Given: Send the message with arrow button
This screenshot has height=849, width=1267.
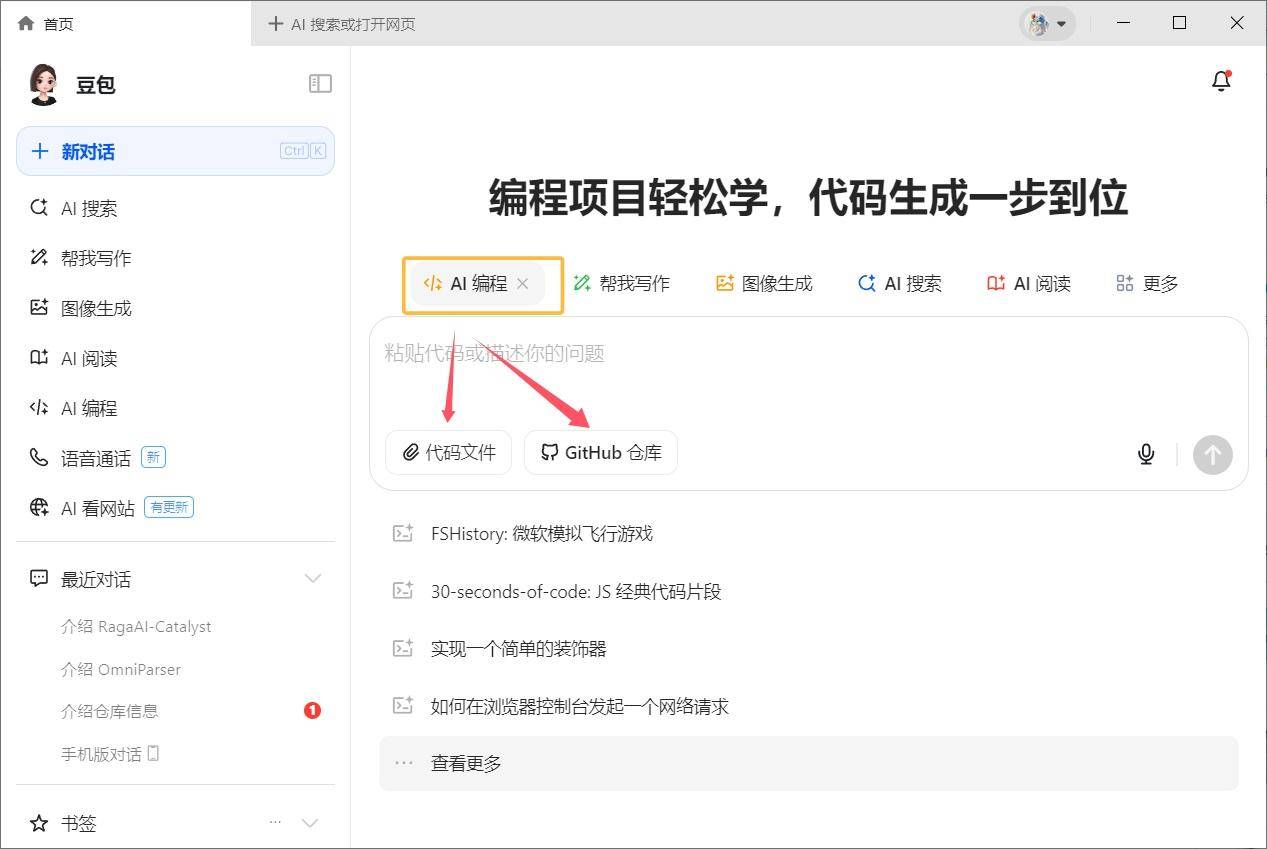Looking at the screenshot, I should point(1212,455).
